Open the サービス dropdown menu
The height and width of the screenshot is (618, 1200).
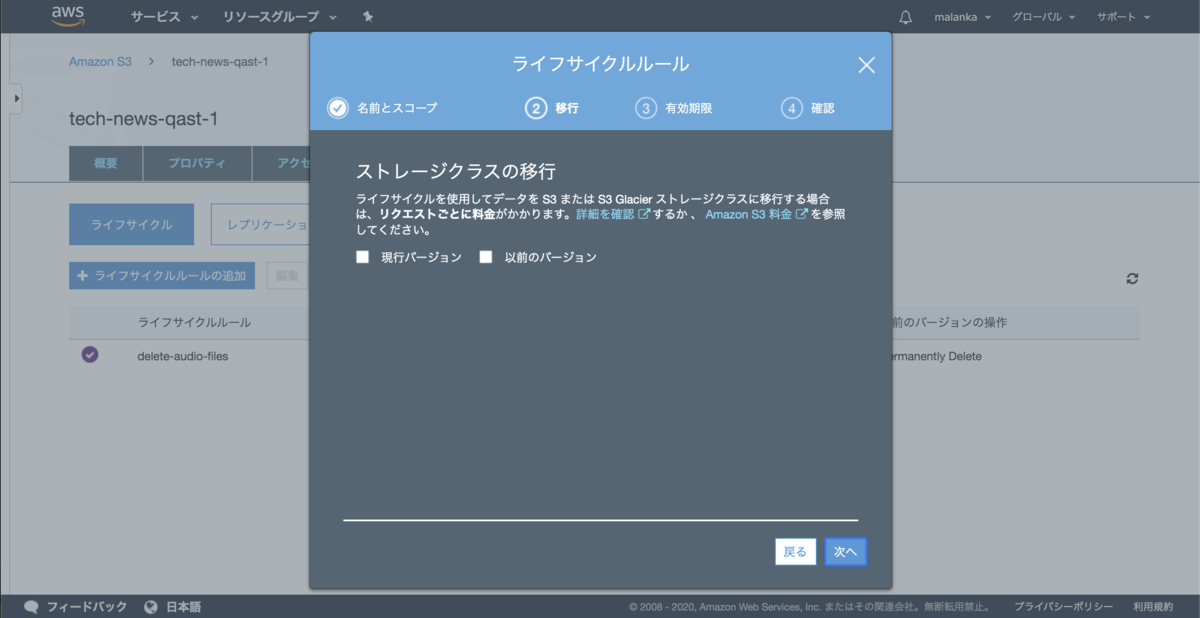(164, 17)
